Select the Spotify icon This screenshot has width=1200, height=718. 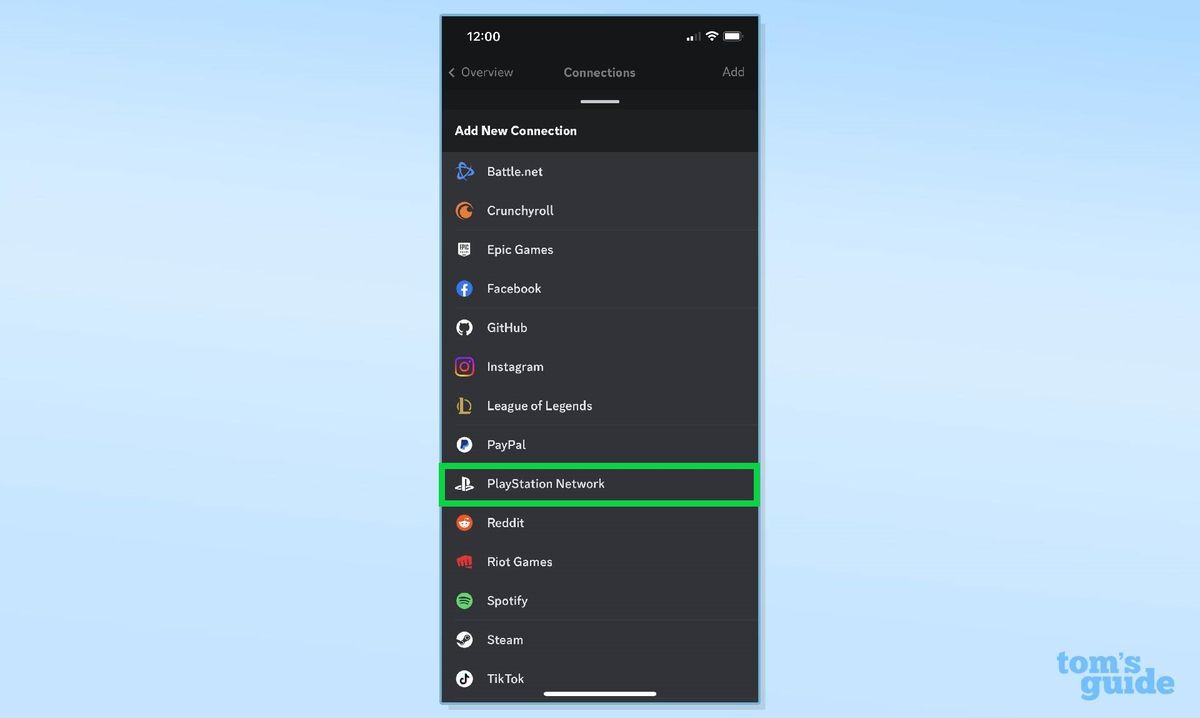click(464, 600)
